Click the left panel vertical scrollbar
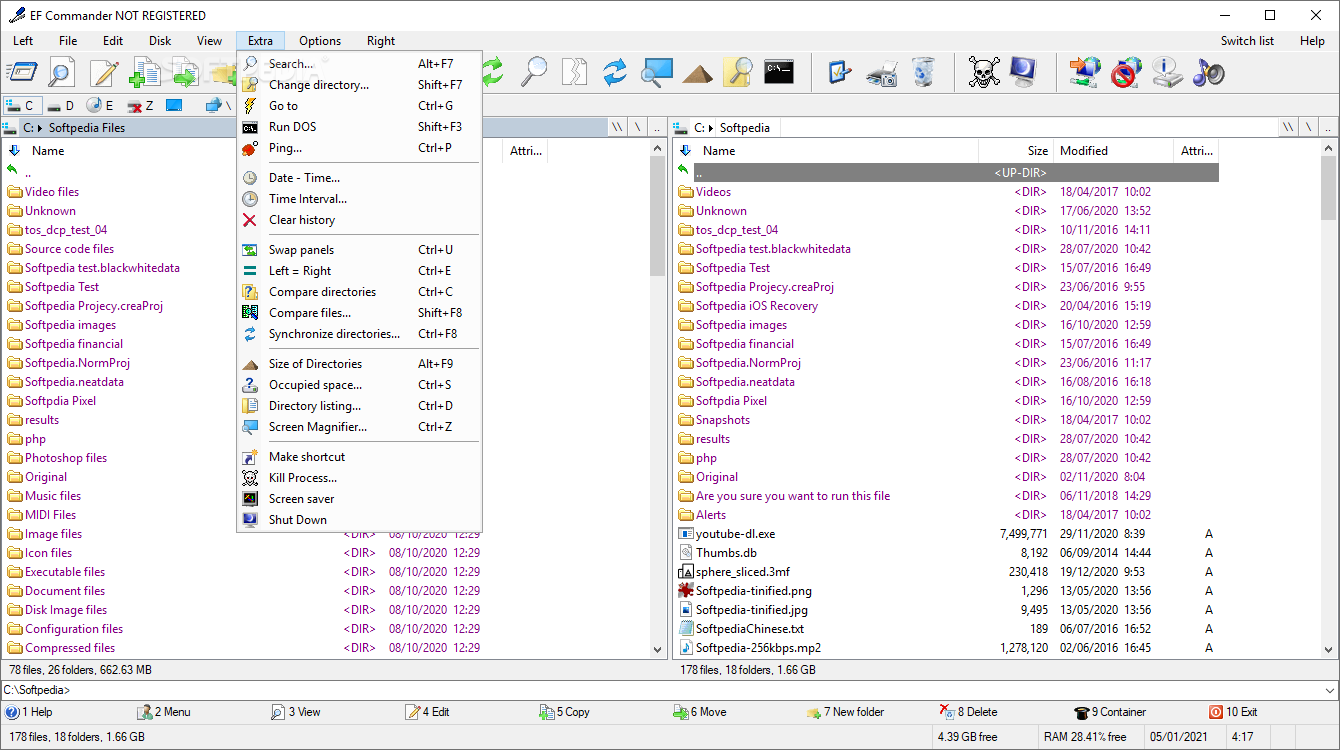This screenshot has height=750, width=1340. tap(658, 399)
